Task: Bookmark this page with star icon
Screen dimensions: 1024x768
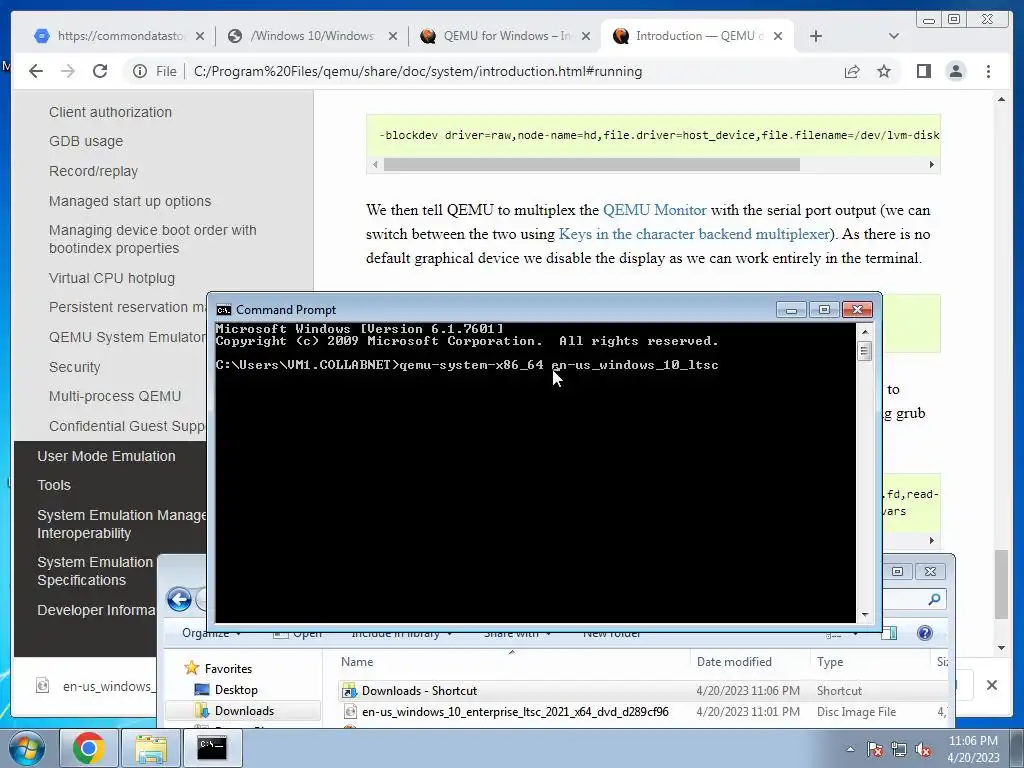Action: pyautogui.click(x=884, y=71)
